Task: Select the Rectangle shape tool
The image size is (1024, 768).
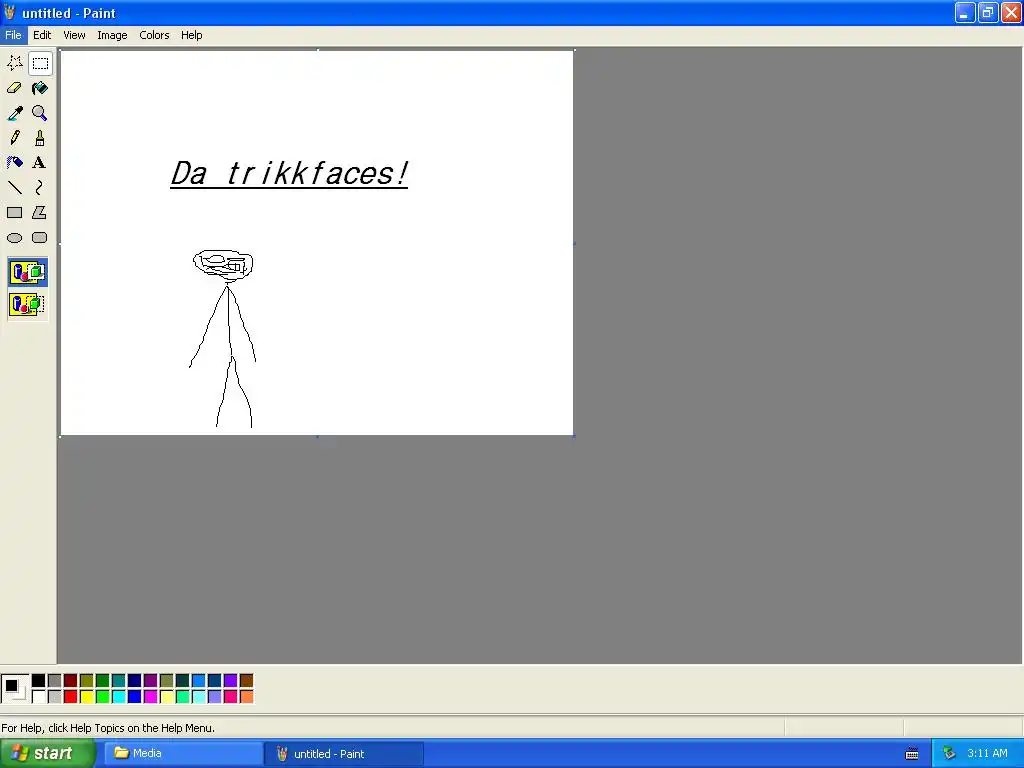Action: point(15,212)
